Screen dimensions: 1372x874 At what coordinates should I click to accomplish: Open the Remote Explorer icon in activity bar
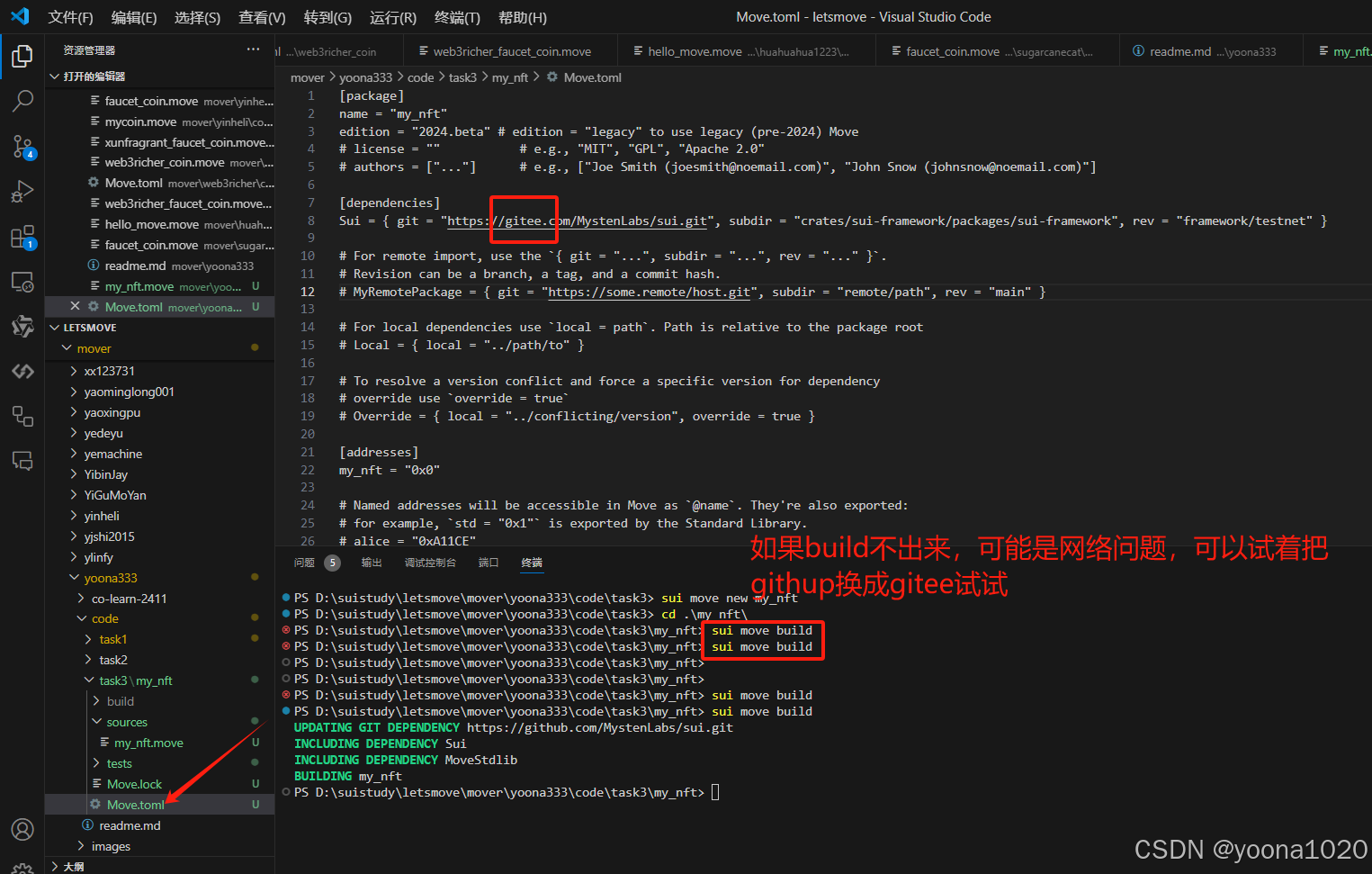tap(22, 282)
